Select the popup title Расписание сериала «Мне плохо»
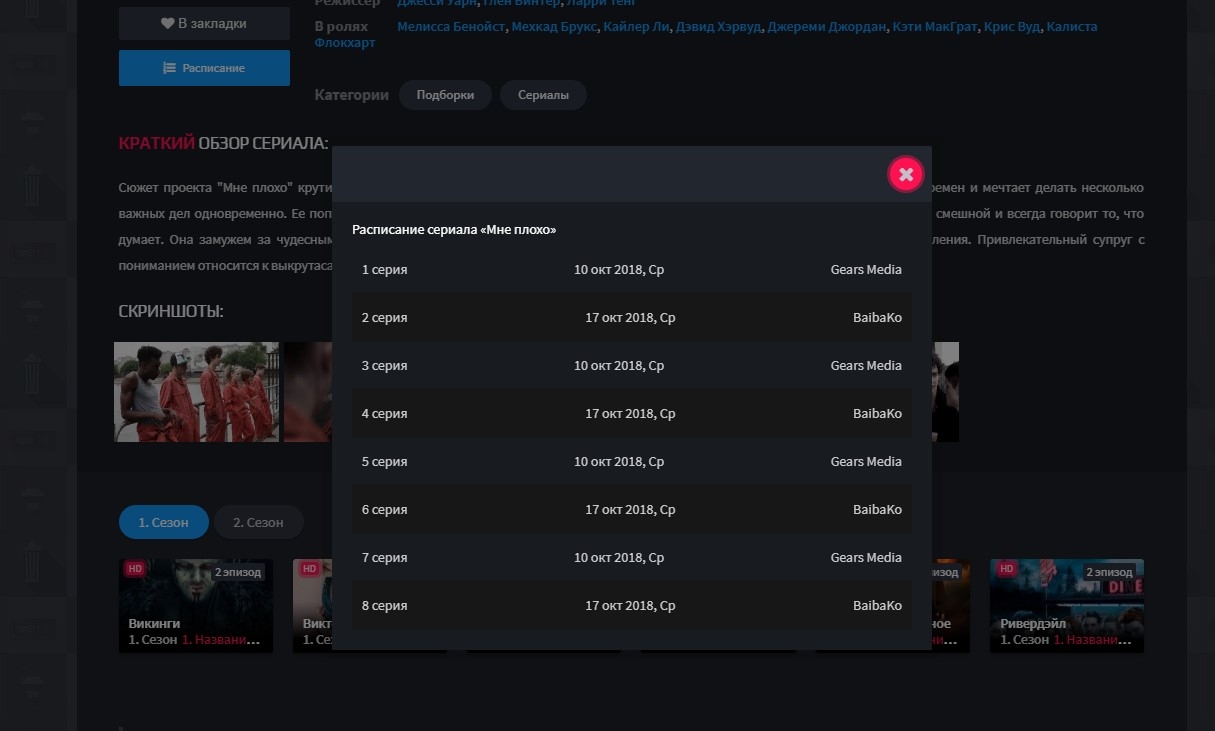This screenshot has height=731, width=1215. pos(454,230)
